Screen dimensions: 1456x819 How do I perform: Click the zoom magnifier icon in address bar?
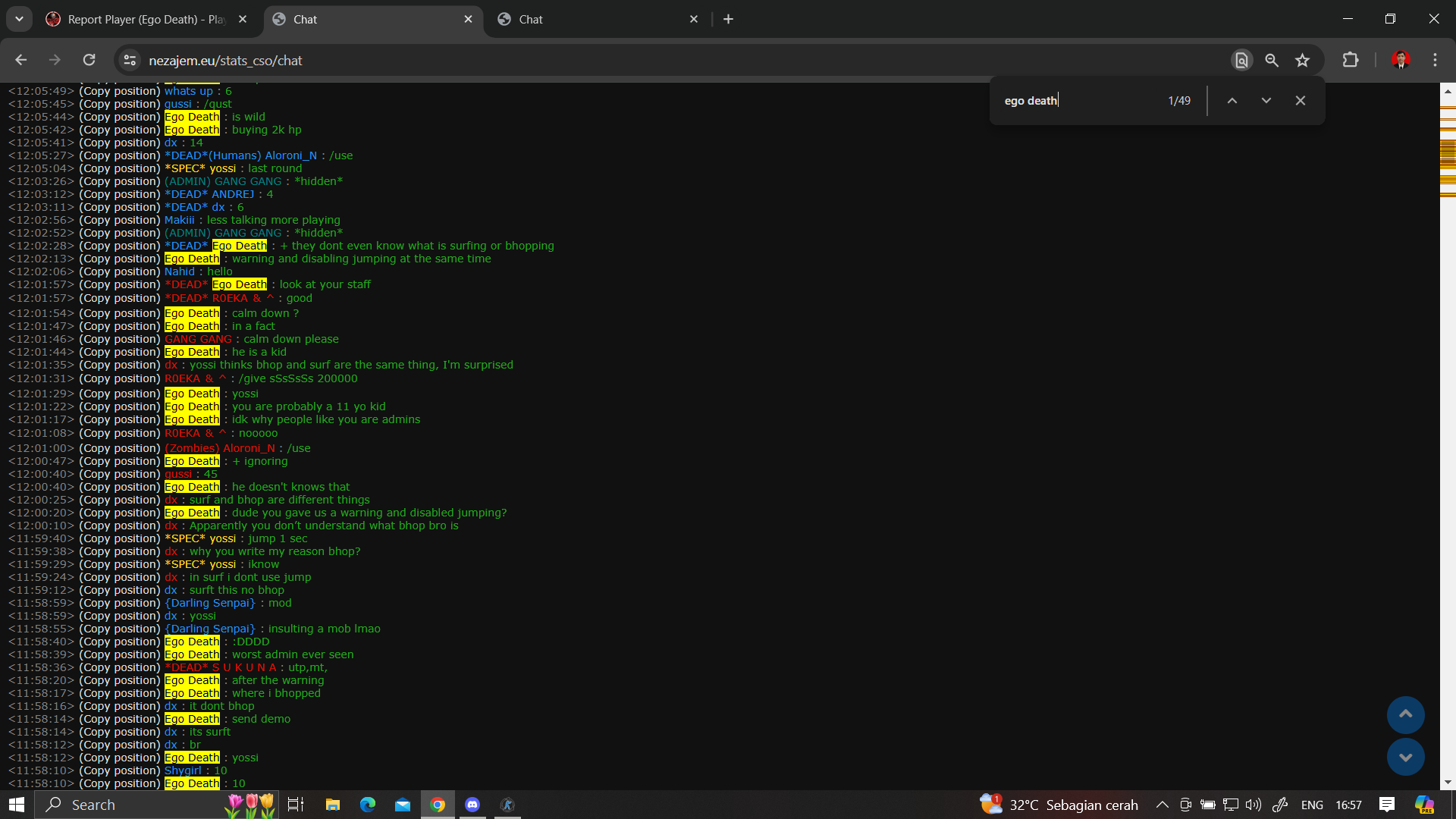coord(1272,61)
